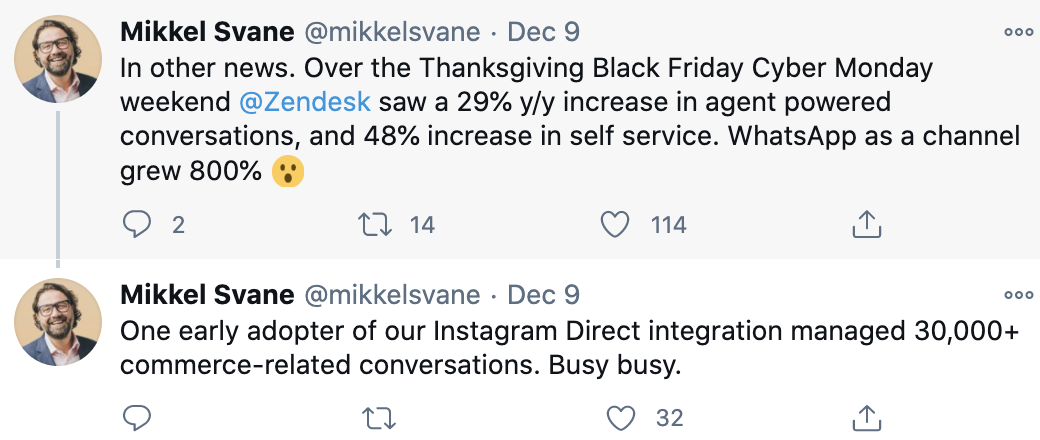Screen dimensions: 1040x440
Task: Click Mikkel Svane's name on first tweet
Action: tap(207, 32)
